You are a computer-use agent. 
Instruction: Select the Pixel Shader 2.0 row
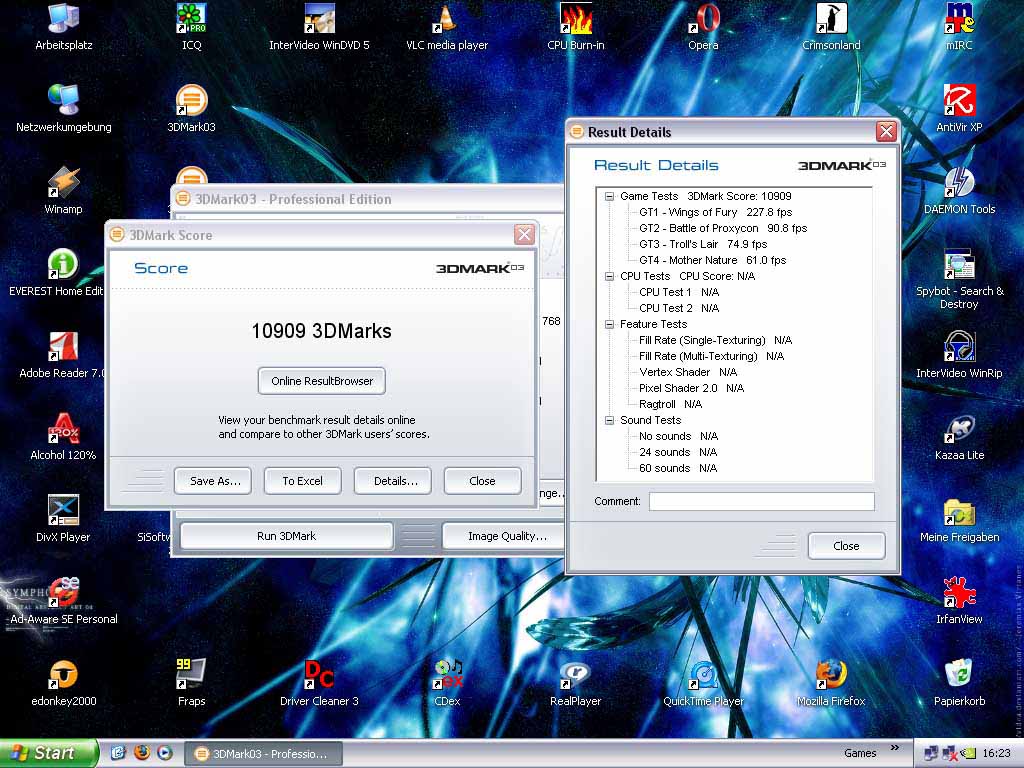click(x=692, y=388)
